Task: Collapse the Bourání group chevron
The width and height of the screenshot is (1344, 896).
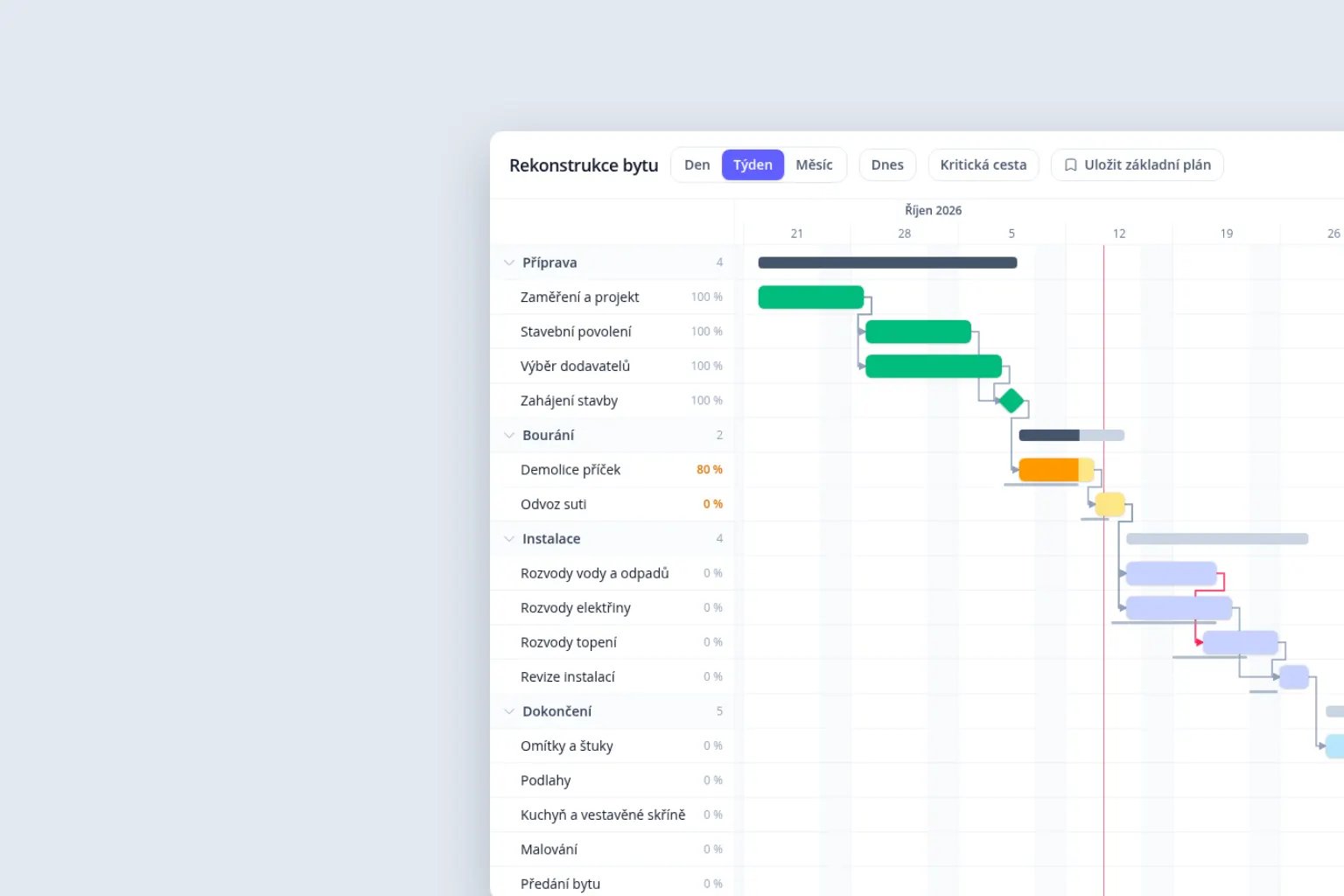Action: coord(509,435)
